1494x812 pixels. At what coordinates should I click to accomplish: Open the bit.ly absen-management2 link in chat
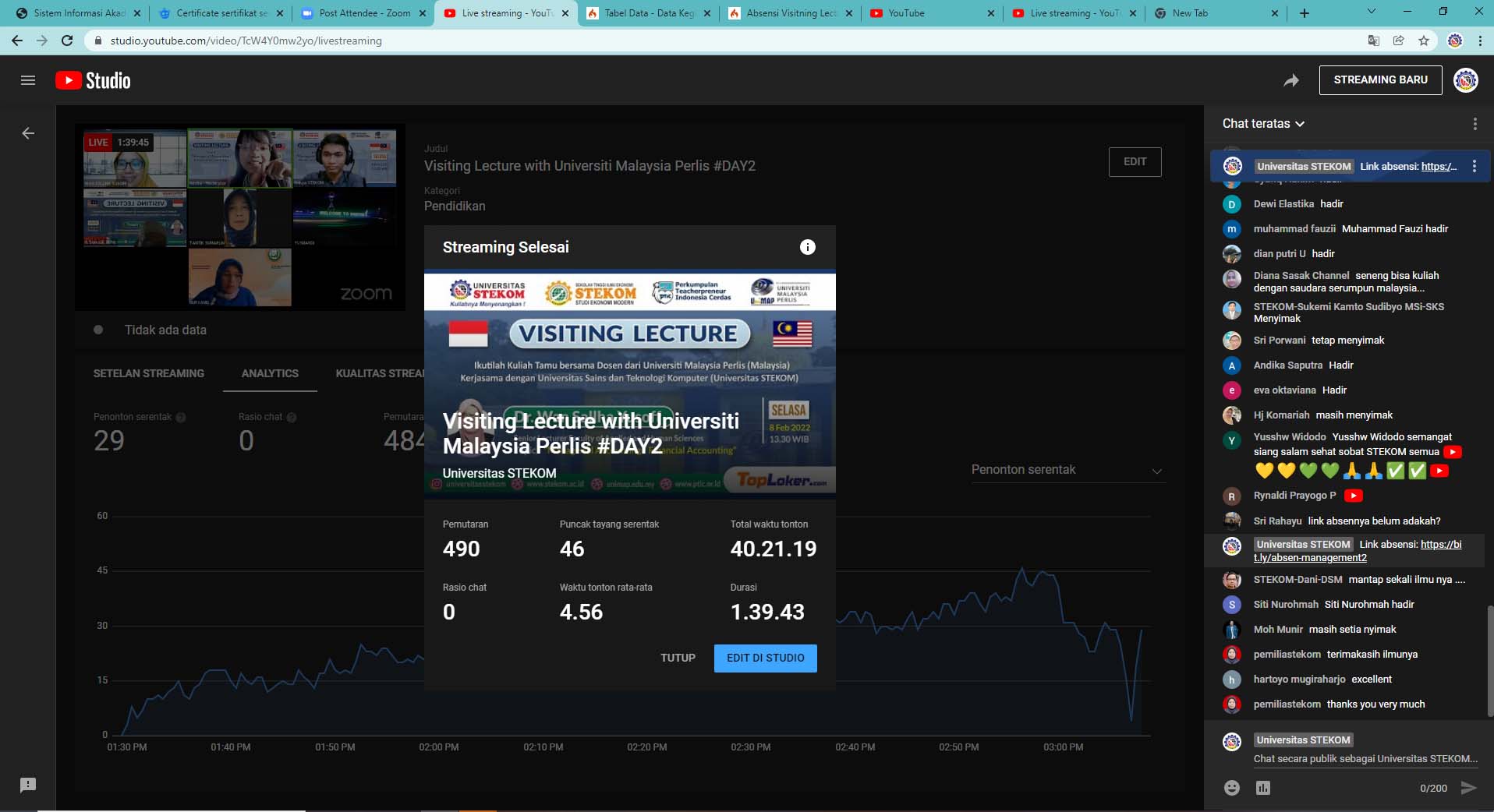pos(1357,551)
